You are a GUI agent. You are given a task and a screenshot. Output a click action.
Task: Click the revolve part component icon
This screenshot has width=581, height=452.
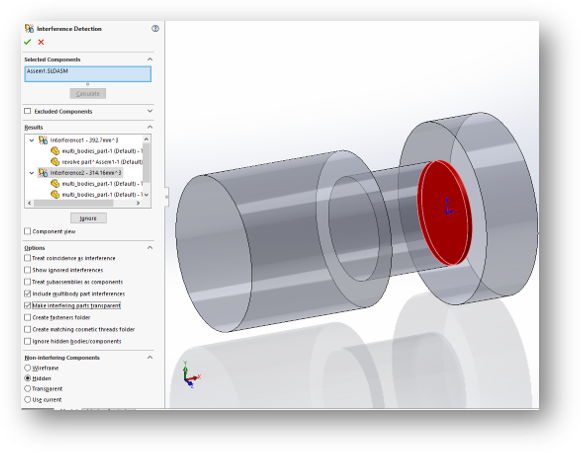point(55,162)
